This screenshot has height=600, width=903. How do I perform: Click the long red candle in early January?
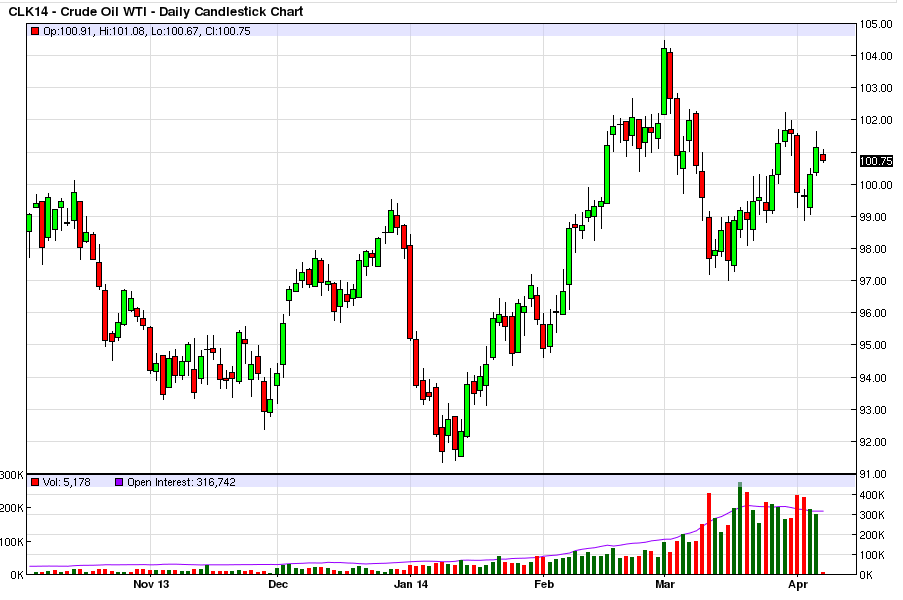click(x=410, y=292)
